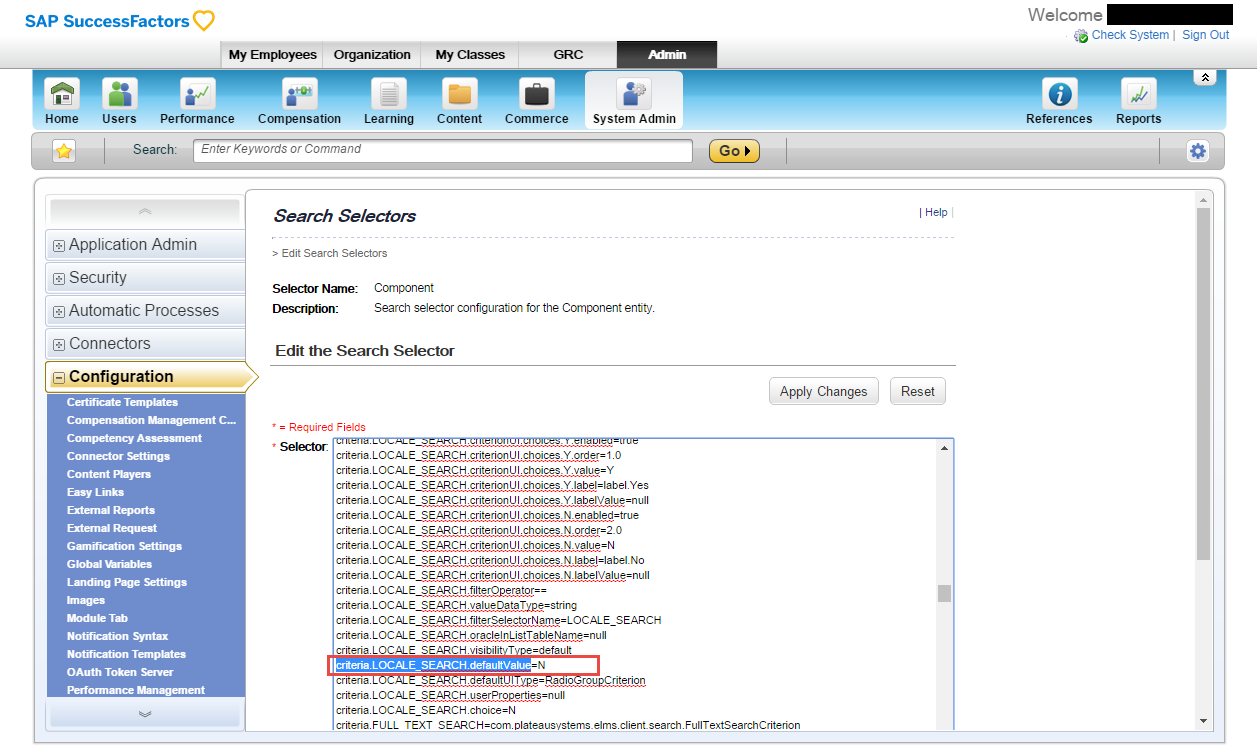
Task: Click the sidebar down-arrow scroll bar
Action: pyautogui.click(x=145, y=713)
